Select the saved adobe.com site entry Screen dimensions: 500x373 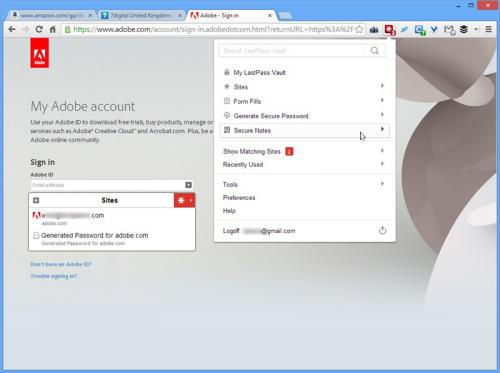(x=112, y=219)
